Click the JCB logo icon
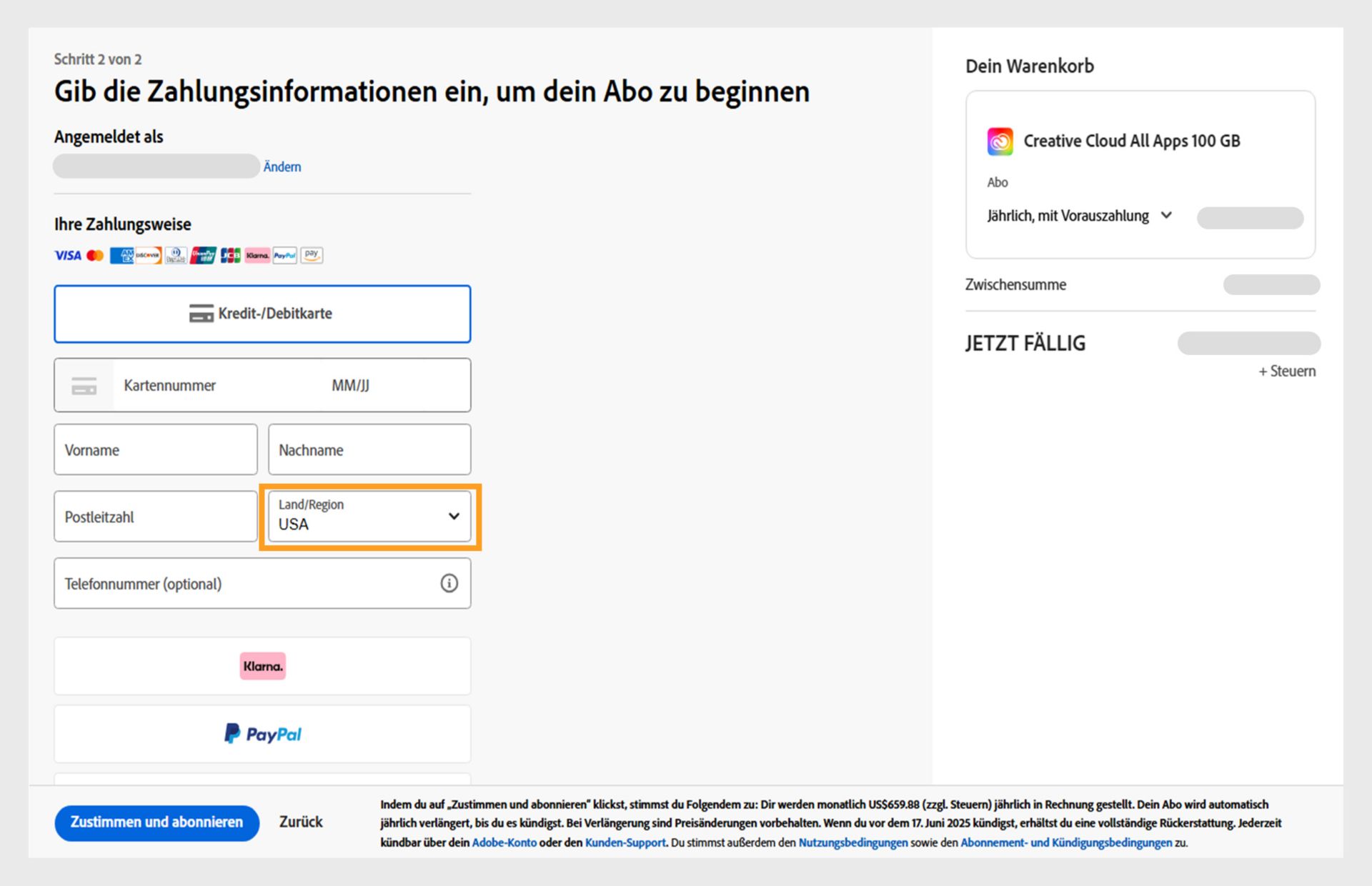The image size is (1372, 886). click(x=230, y=255)
